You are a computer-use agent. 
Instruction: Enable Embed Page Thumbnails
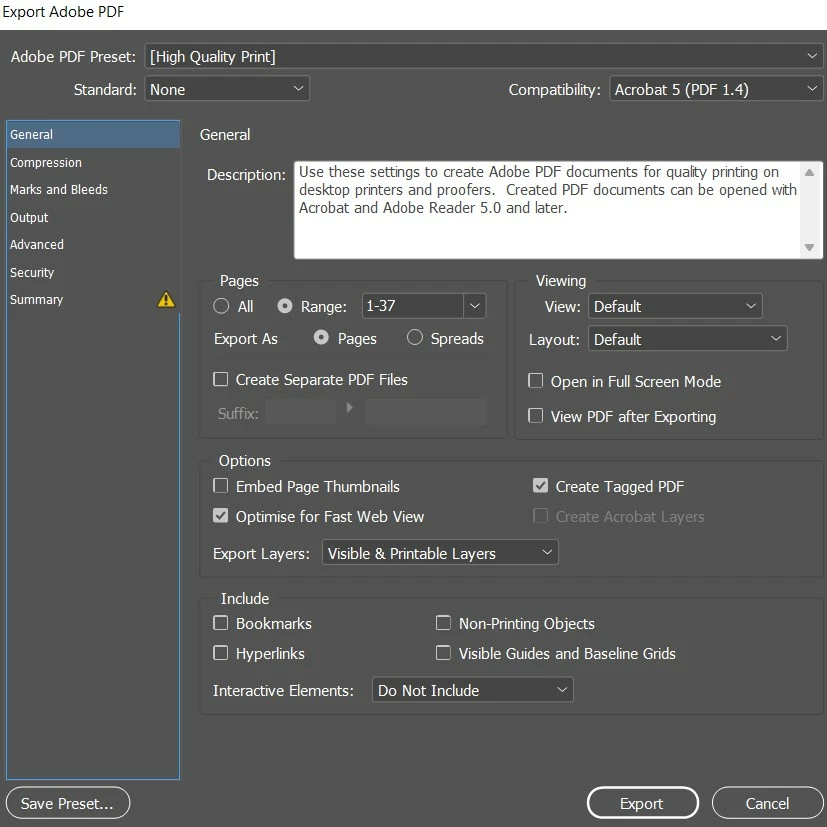point(220,485)
